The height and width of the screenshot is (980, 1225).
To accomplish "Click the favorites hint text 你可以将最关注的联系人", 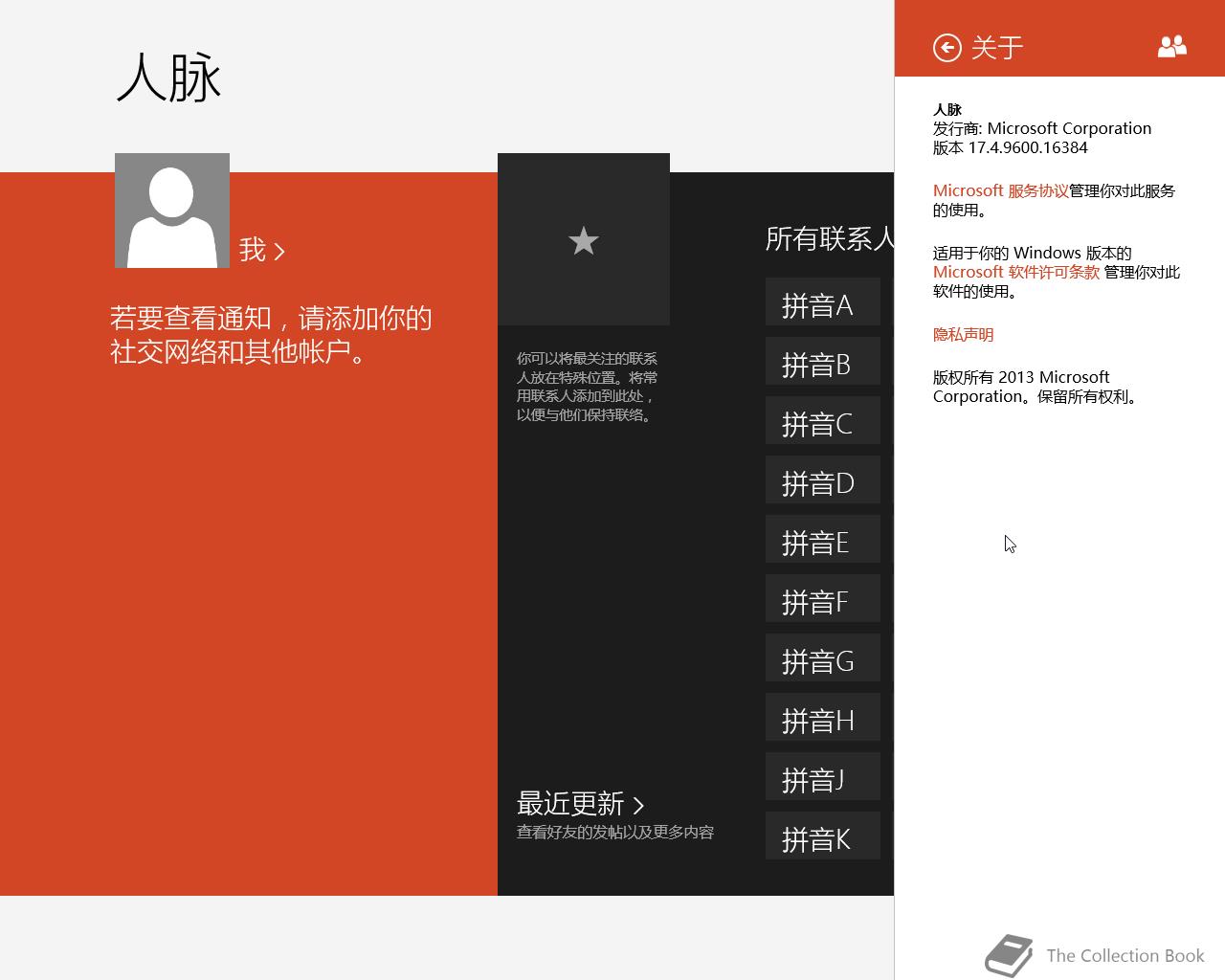I will point(588,387).
